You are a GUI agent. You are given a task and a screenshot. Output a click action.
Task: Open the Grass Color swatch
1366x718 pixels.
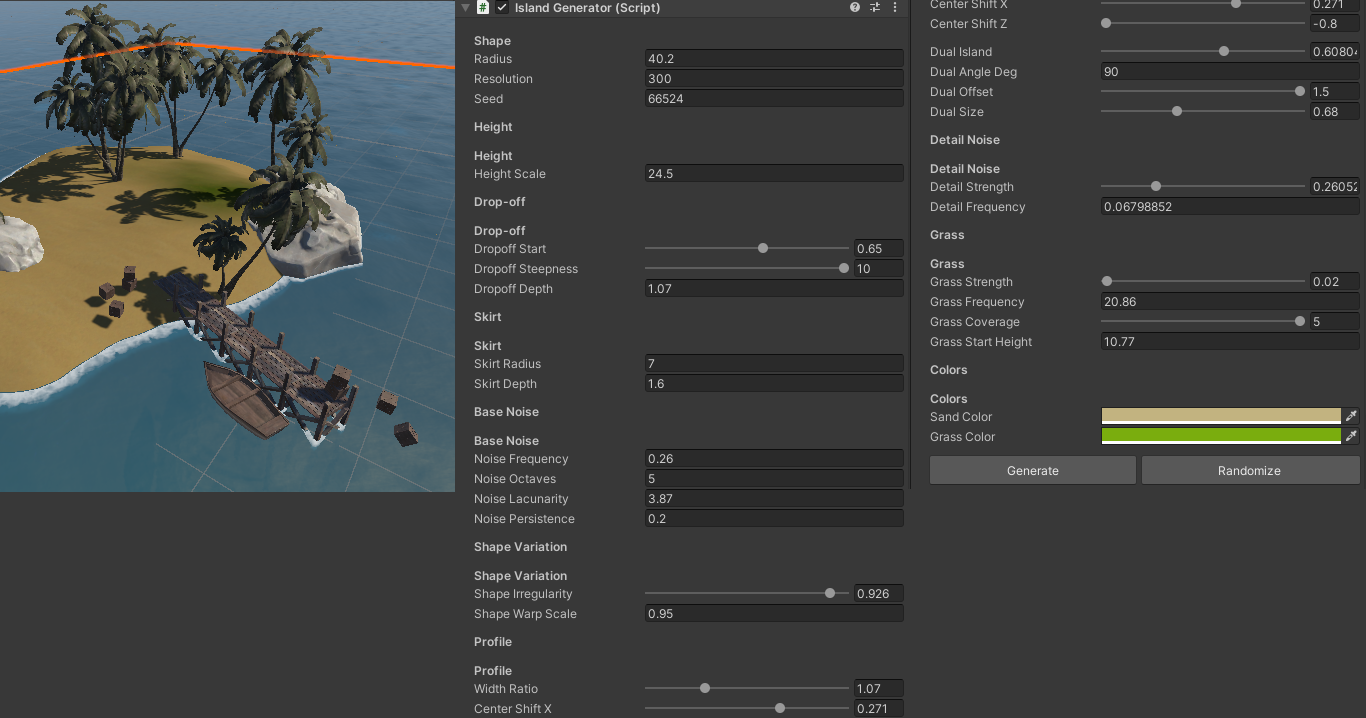tap(1221, 436)
